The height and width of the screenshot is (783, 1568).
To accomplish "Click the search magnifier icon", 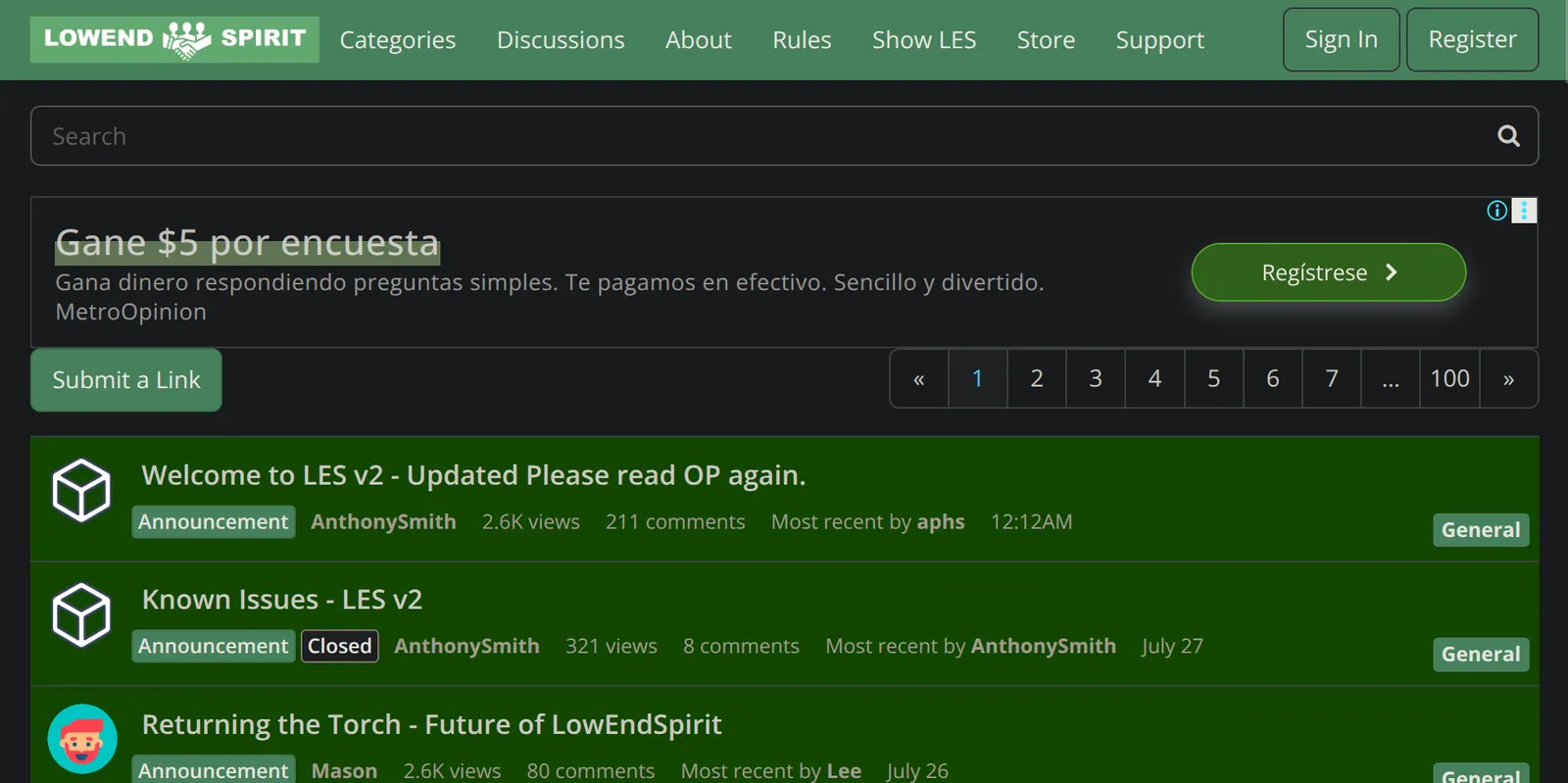I will coord(1508,136).
